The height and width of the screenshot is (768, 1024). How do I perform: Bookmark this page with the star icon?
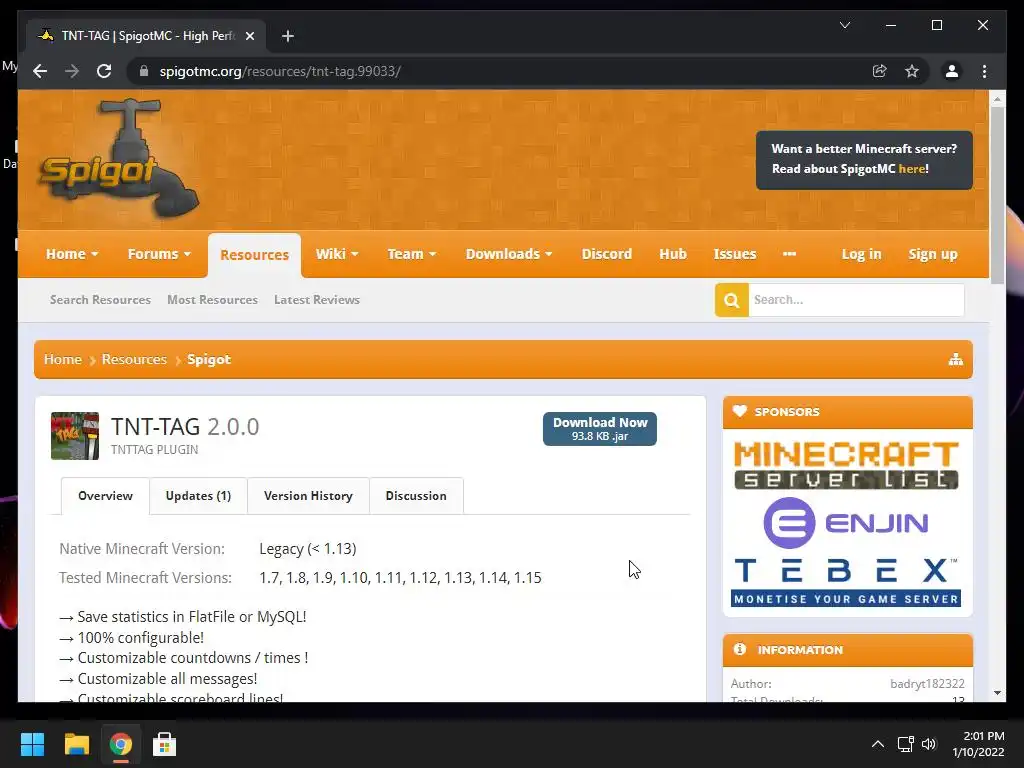(x=912, y=71)
